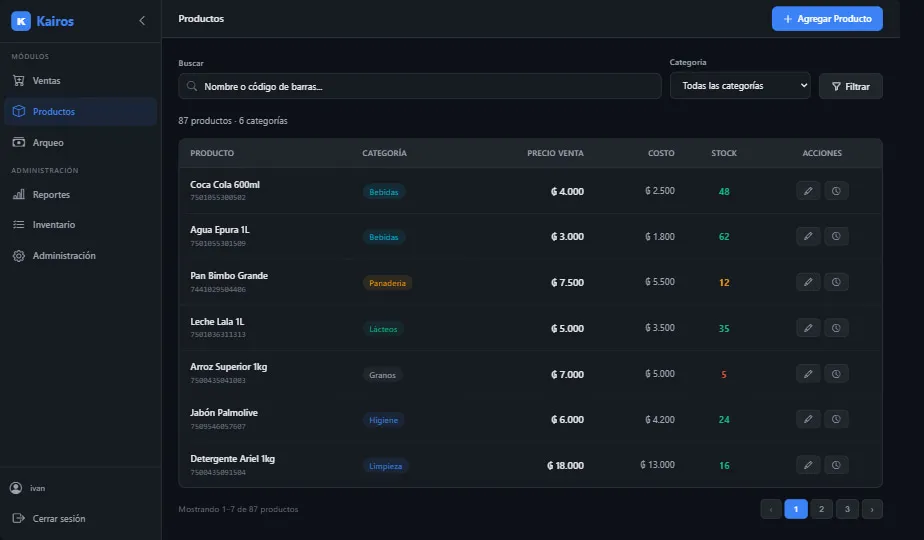Edit Pan Bimbo Grande with its pencil icon
Screen dimensions: 924x540
click(808, 282)
